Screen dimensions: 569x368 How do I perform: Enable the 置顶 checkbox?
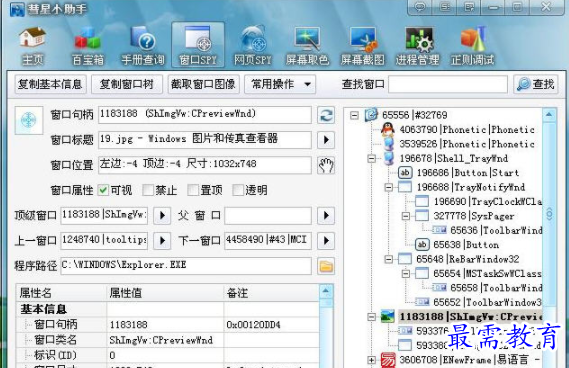pos(193,190)
